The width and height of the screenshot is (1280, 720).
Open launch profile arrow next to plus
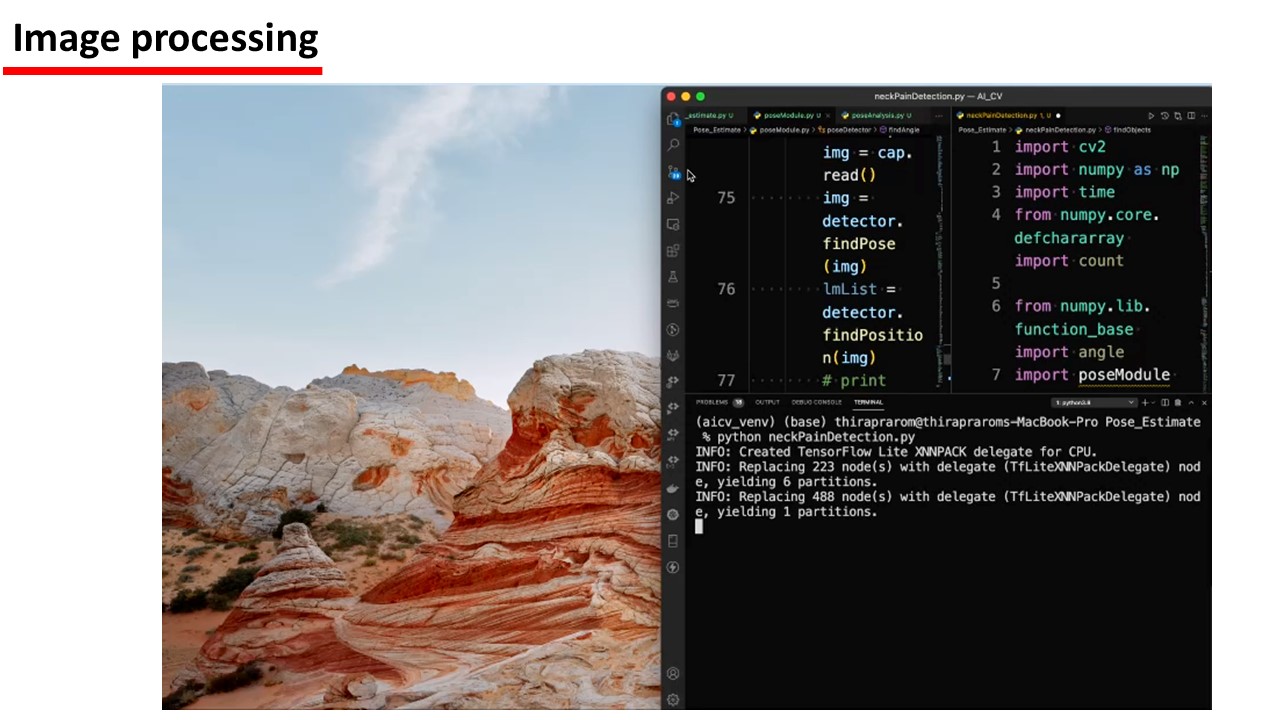[x=1154, y=402]
